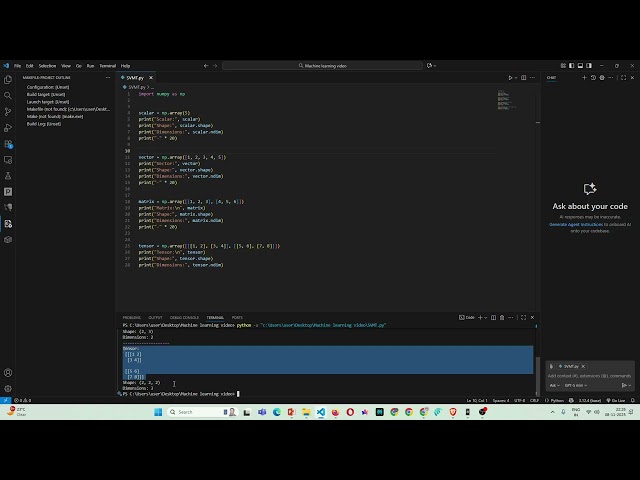
Task: Open run button dropdown arrow
Action: click(x=516, y=78)
